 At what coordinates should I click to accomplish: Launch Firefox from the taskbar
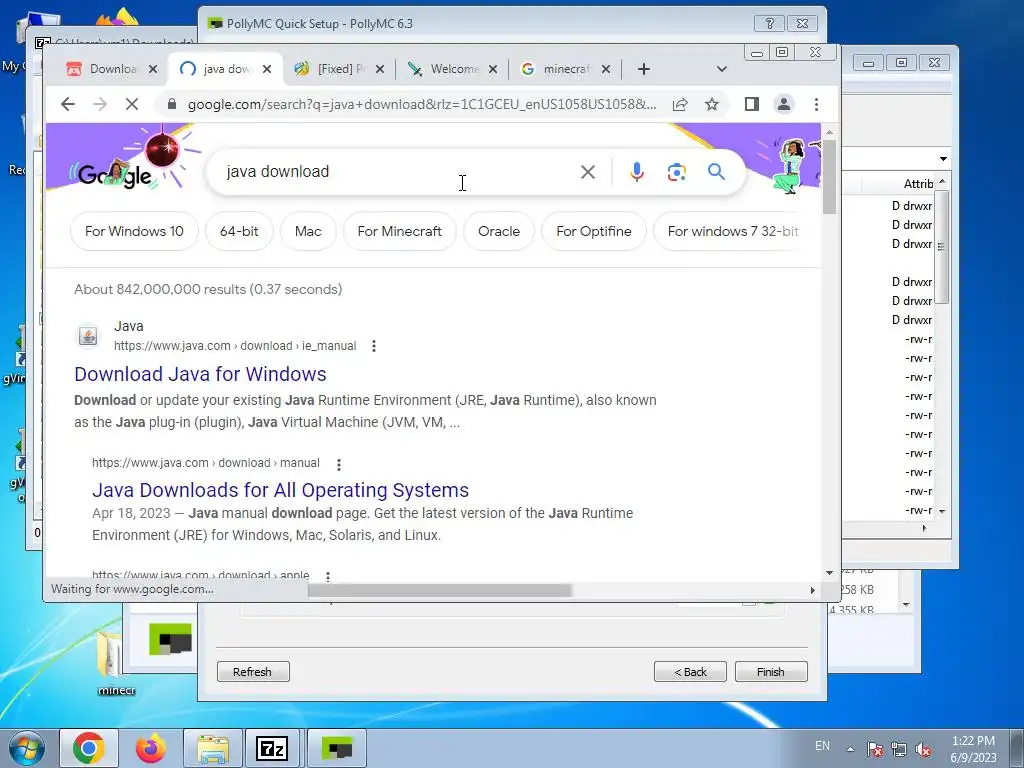pyautogui.click(x=150, y=748)
